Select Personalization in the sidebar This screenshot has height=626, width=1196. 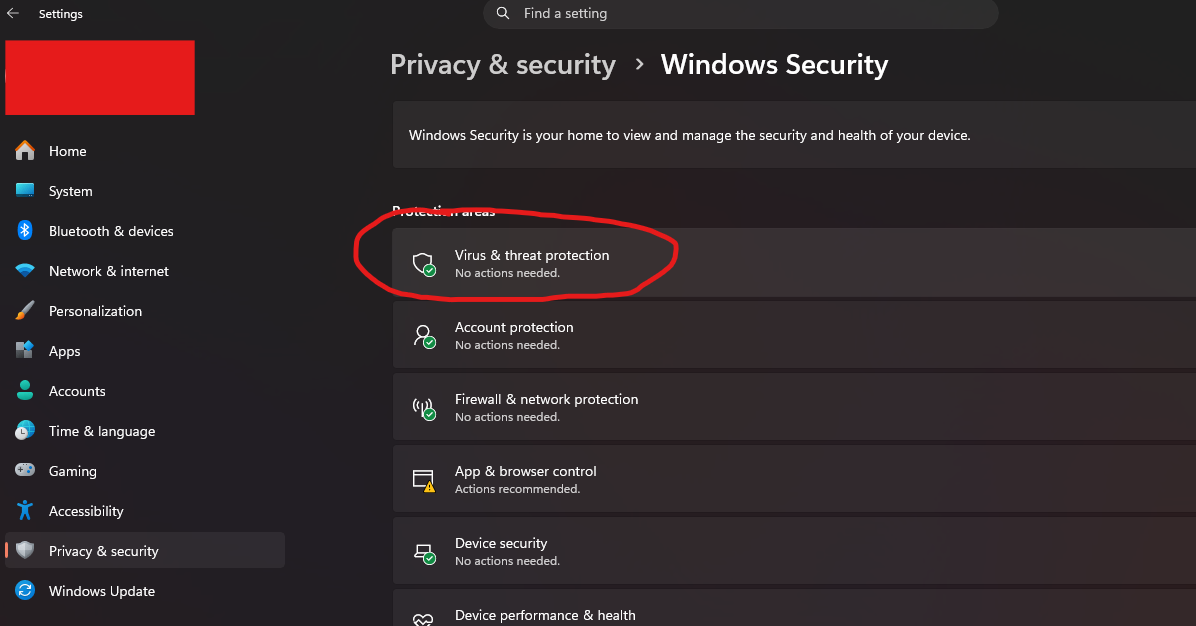point(95,311)
